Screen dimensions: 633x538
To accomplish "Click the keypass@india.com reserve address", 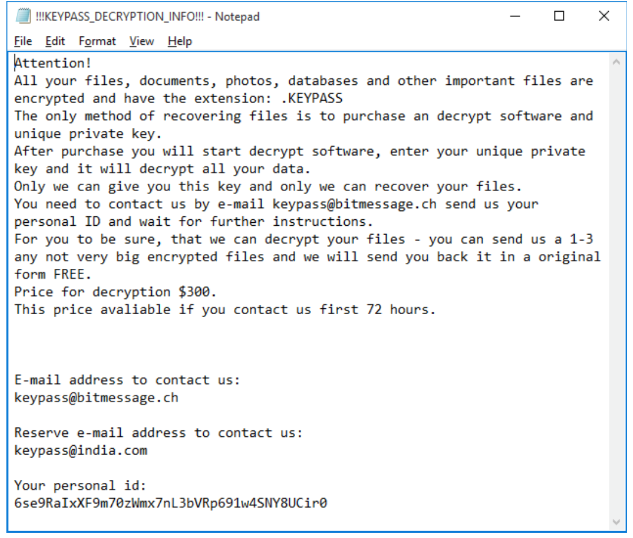I will point(81,450).
